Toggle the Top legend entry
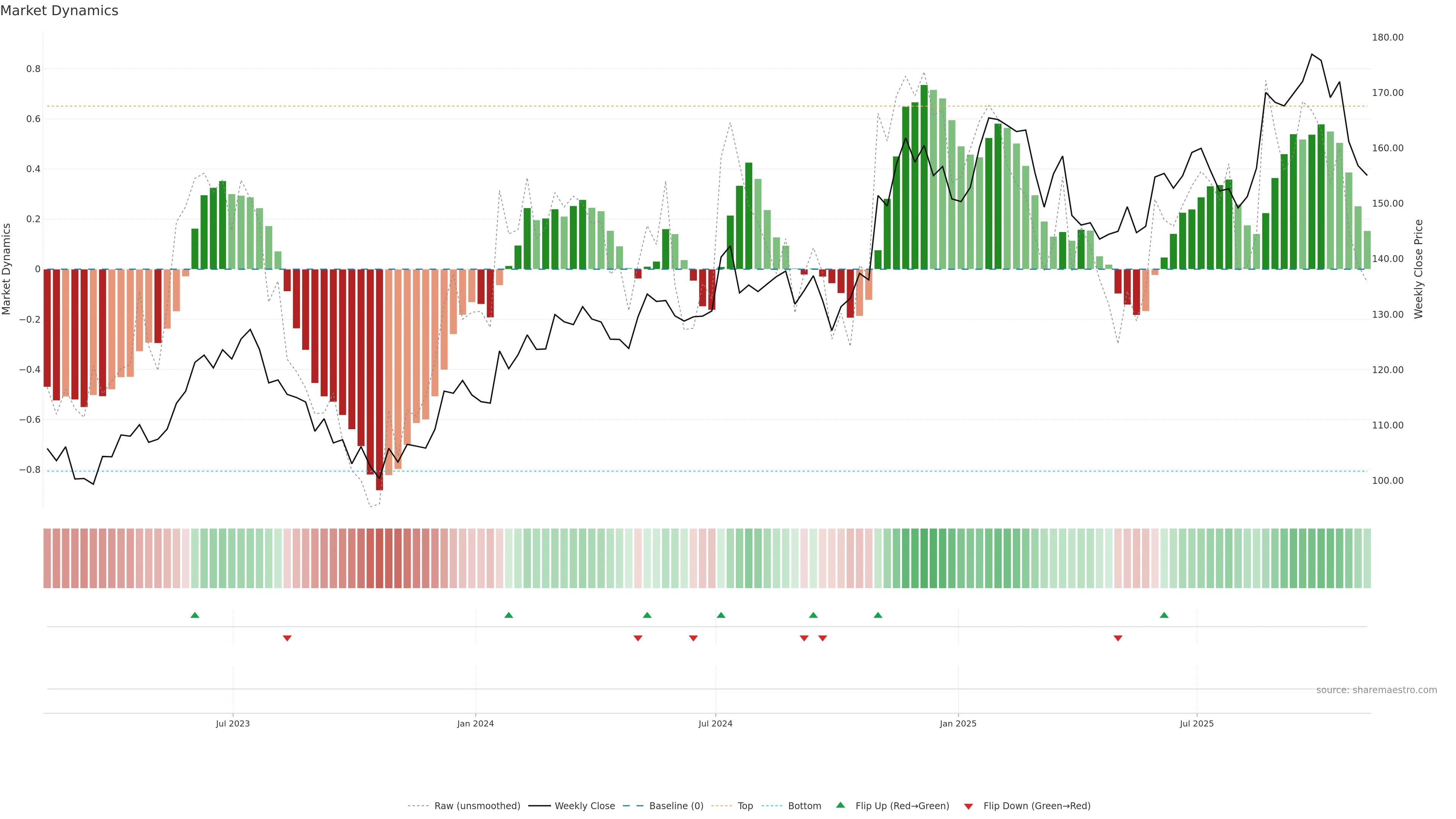 pyautogui.click(x=745, y=805)
